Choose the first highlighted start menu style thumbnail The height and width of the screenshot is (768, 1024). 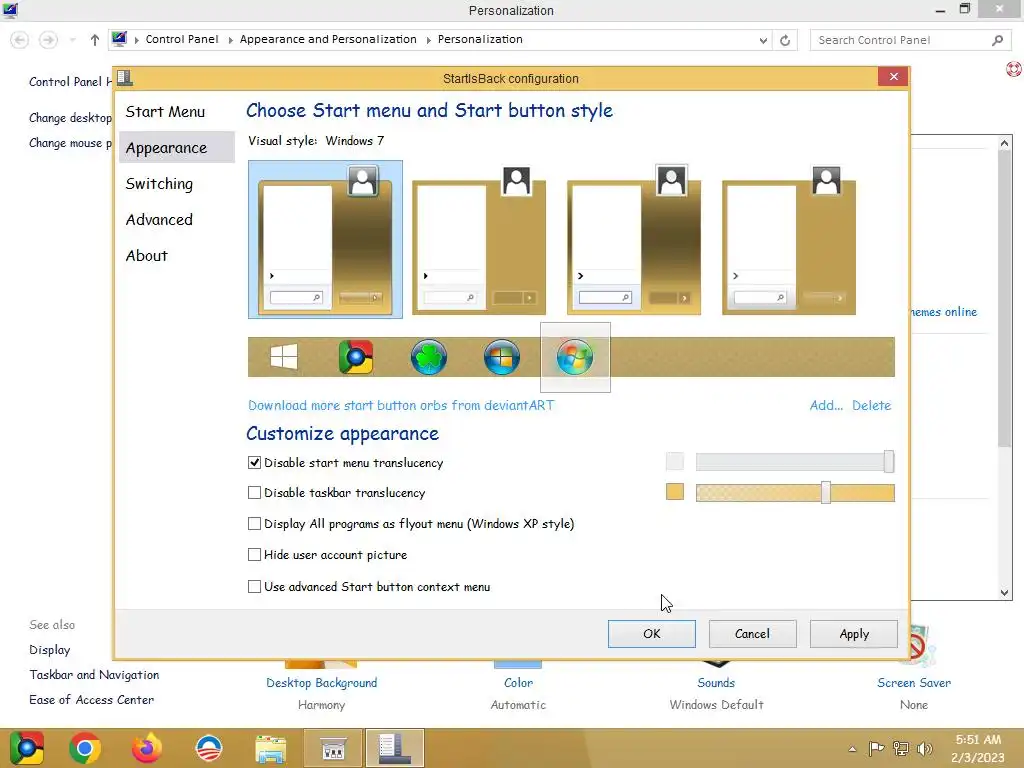(x=325, y=240)
